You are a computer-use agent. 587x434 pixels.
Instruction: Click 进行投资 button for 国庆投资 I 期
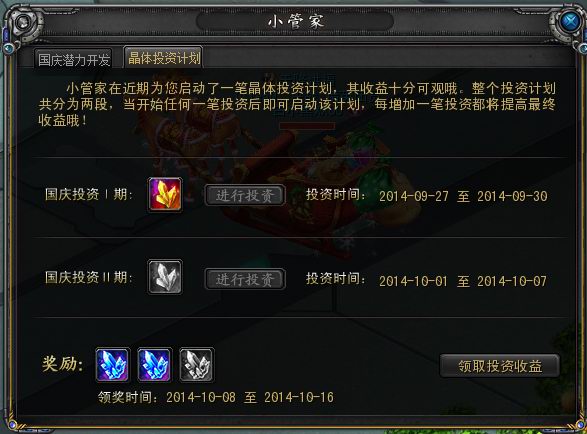245,195
